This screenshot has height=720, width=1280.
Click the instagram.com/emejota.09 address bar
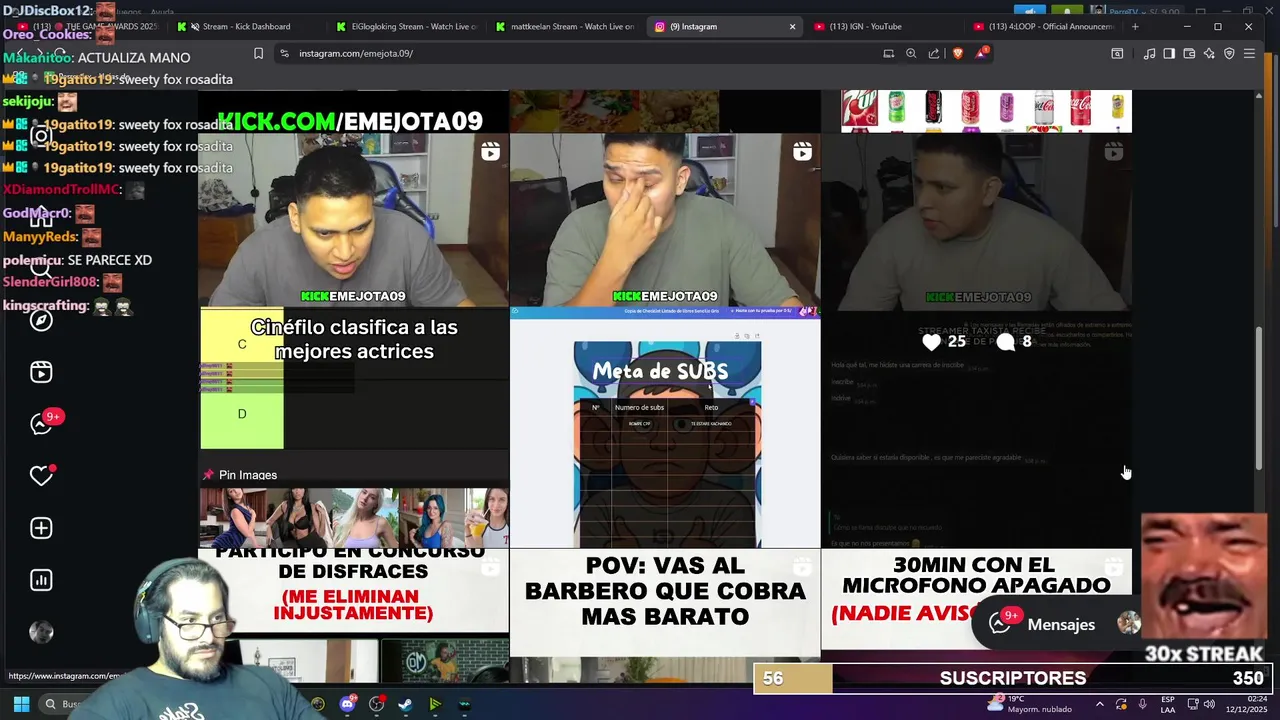coord(580,53)
